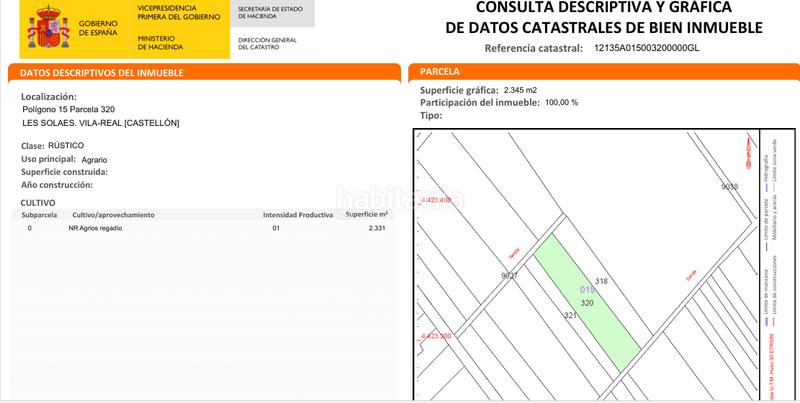
Task: Click the 'CULTIVO' section heading
Action: coord(38,203)
